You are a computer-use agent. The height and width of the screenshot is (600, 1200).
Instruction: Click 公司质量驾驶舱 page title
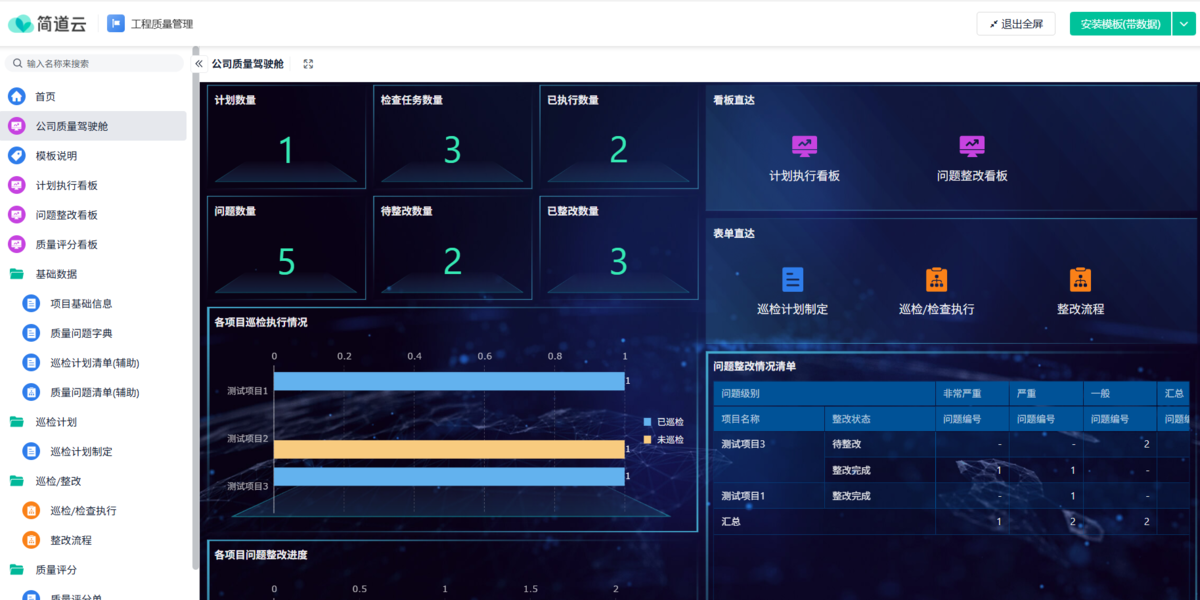point(247,64)
